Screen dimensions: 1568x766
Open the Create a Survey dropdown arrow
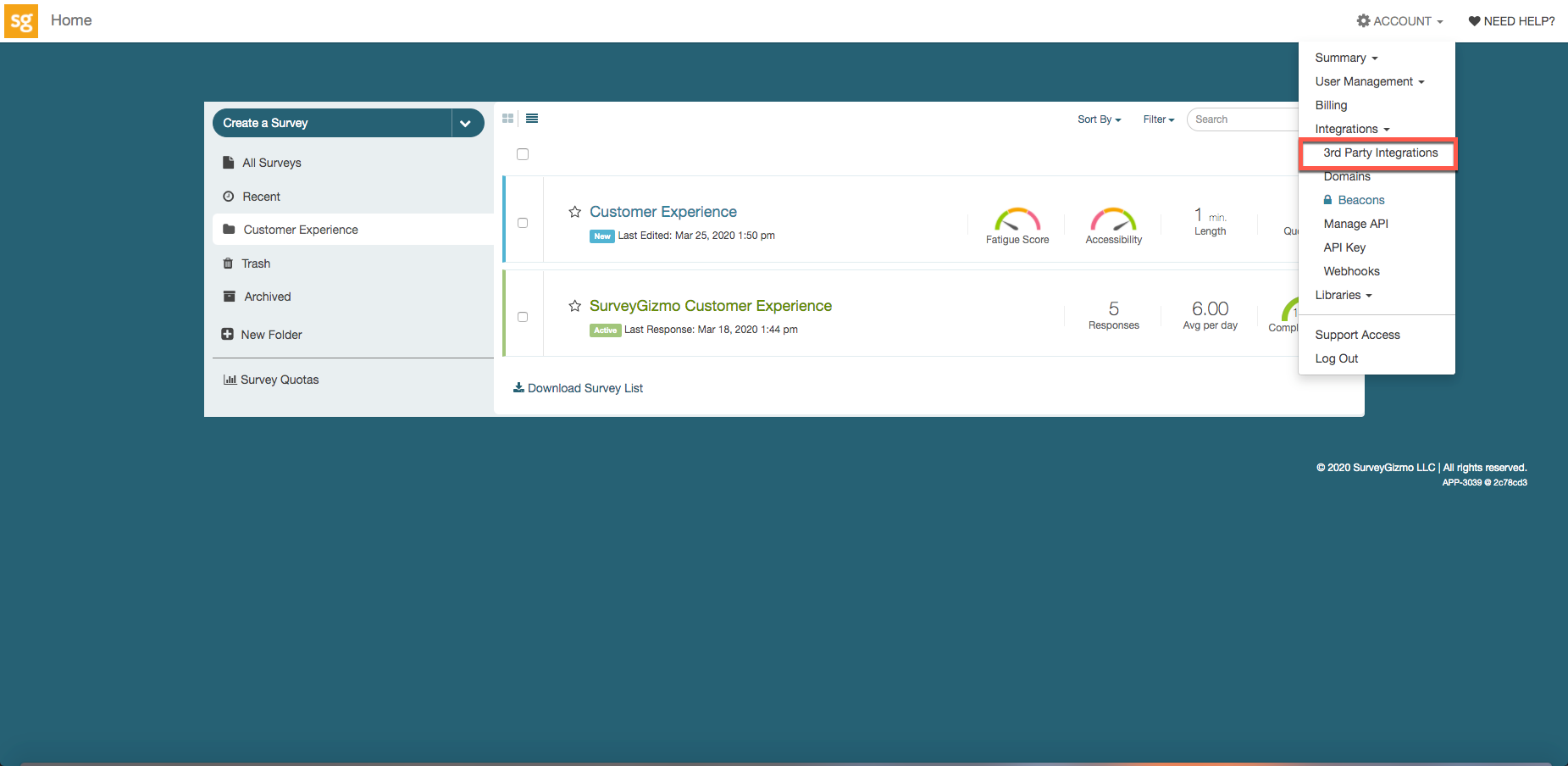click(467, 123)
